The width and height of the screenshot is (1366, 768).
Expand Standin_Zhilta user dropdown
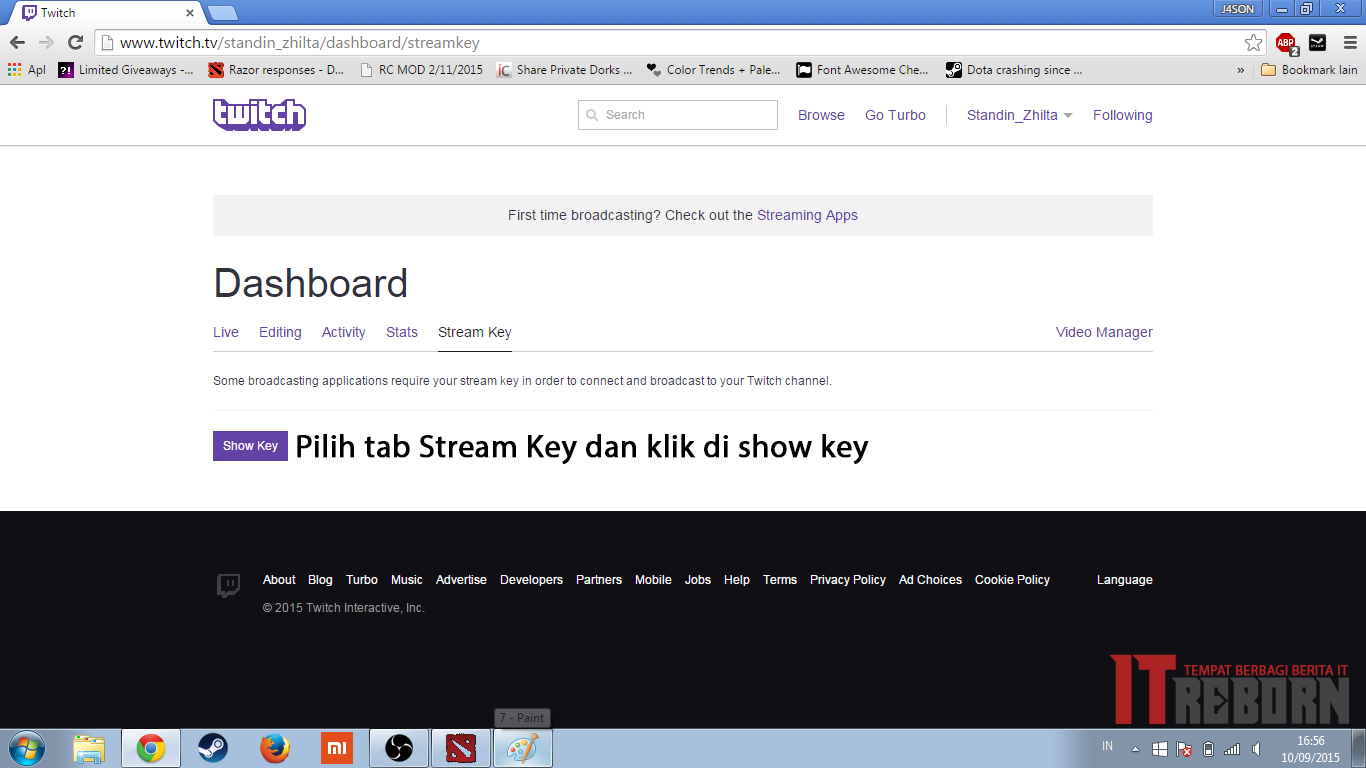pyautogui.click(x=1019, y=115)
